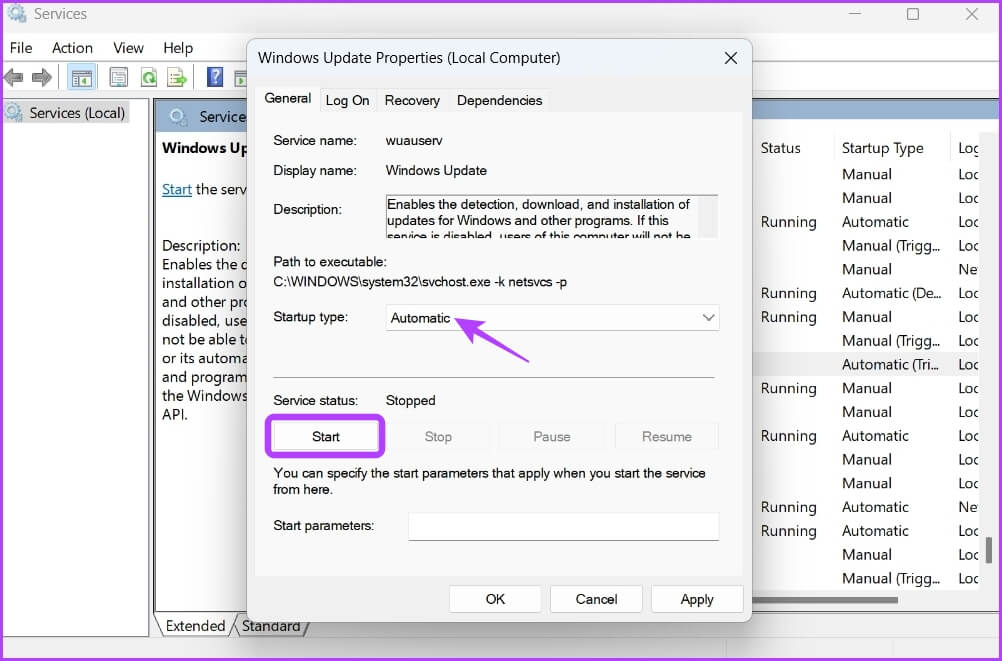Viewport: 1002px width, 661px height.
Task: Expand the Startup type dropdown
Action: (552, 318)
